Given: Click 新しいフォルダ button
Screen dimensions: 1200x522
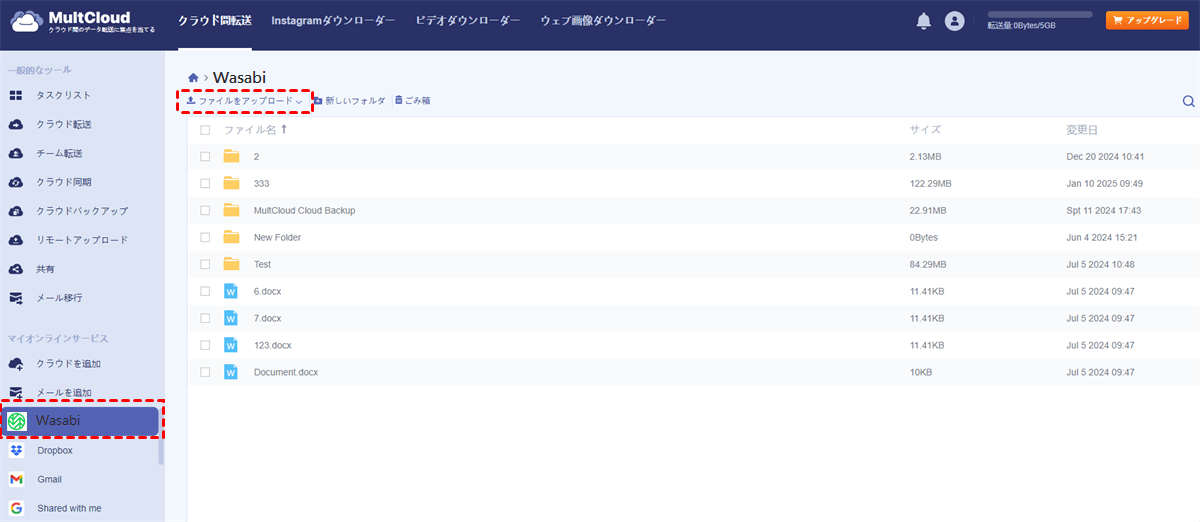Looking at the screenshot, I should click(x=349, y=101).
